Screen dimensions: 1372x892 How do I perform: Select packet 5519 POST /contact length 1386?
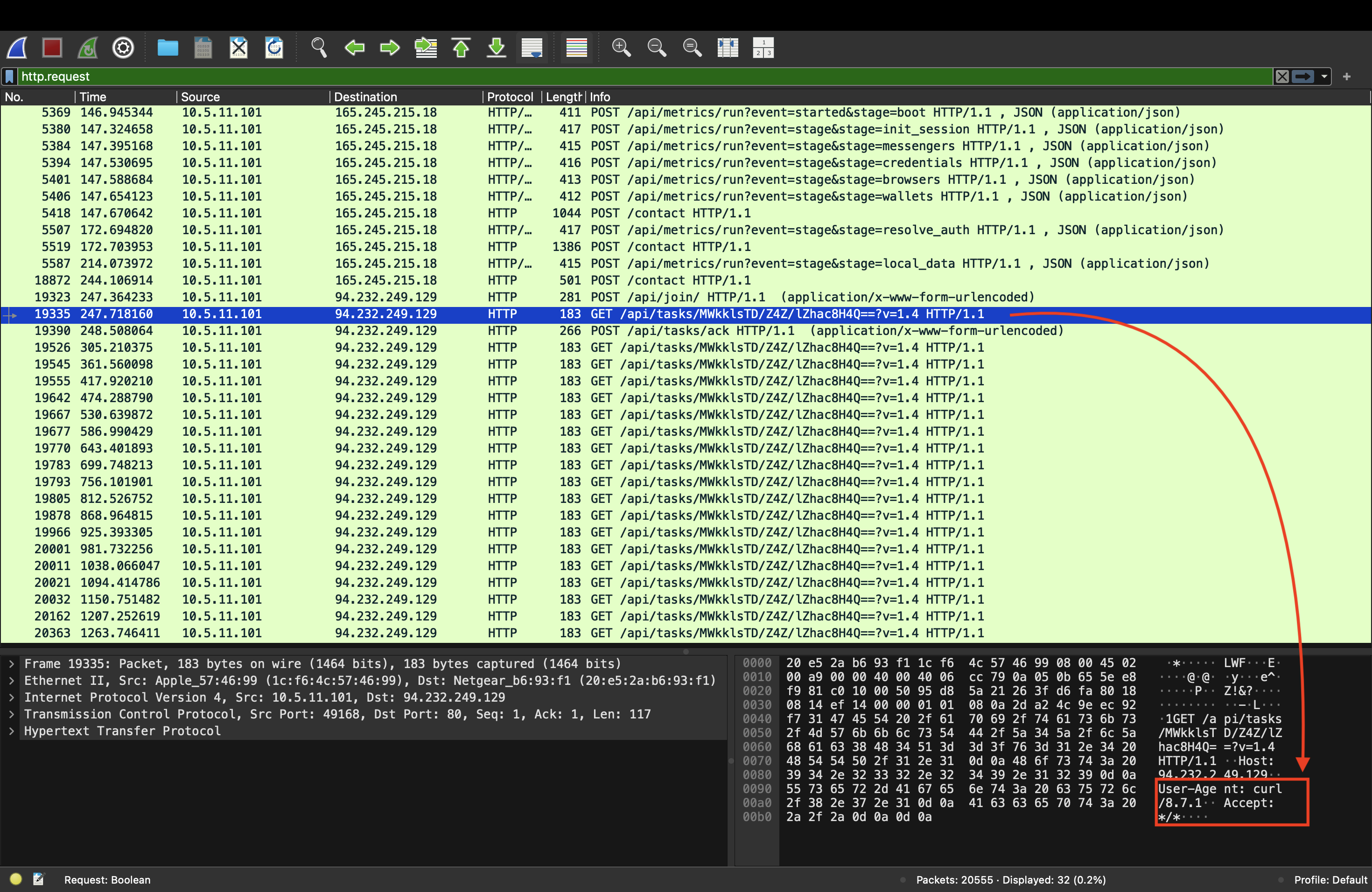686,247
